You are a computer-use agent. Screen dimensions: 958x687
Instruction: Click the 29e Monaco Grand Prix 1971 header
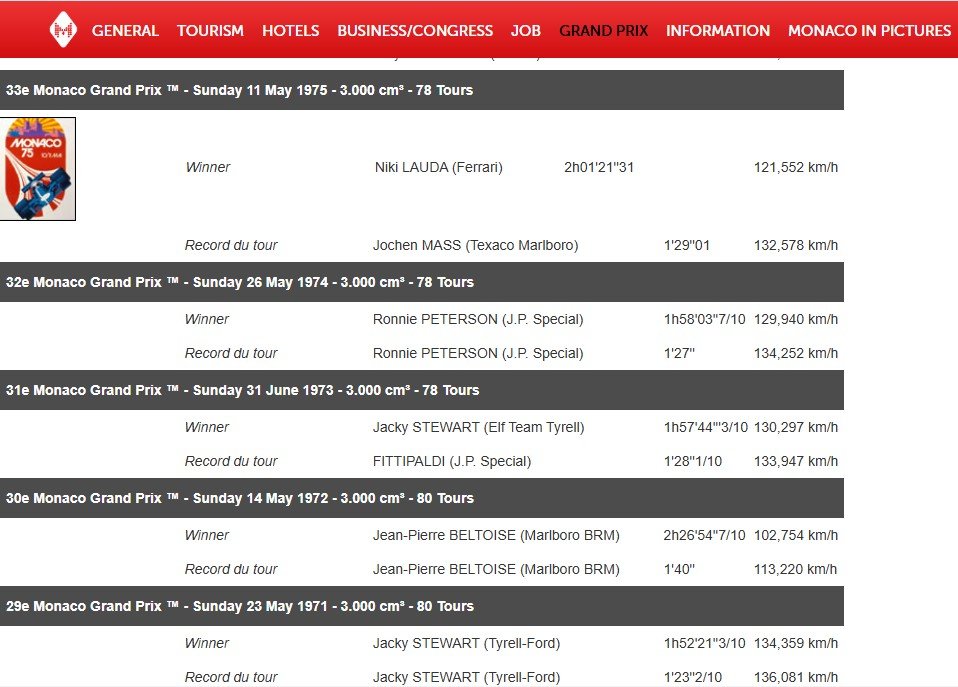(422, 606)
